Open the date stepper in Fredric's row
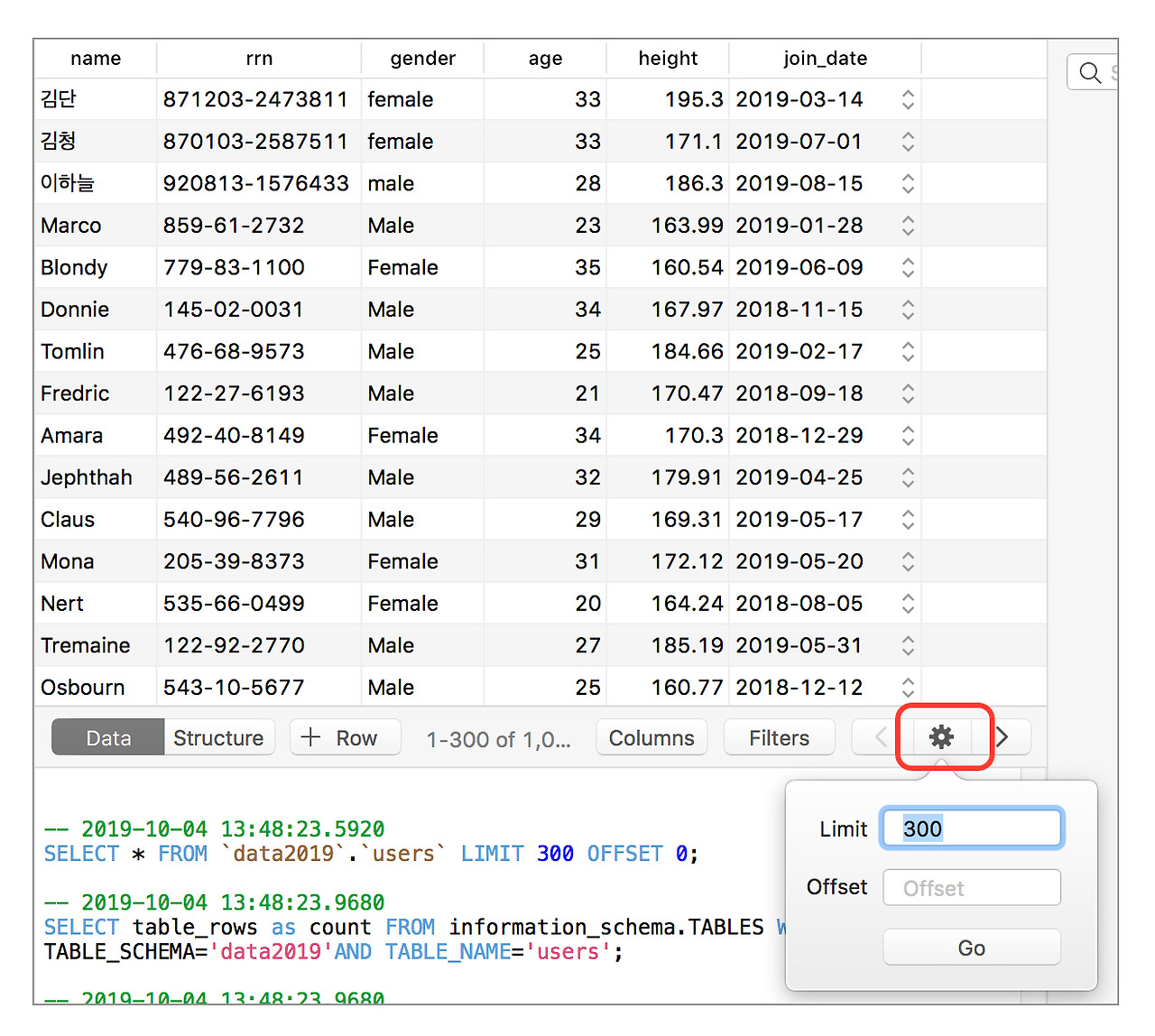This screenshot has width=1155, height=1036. point(908,393)
